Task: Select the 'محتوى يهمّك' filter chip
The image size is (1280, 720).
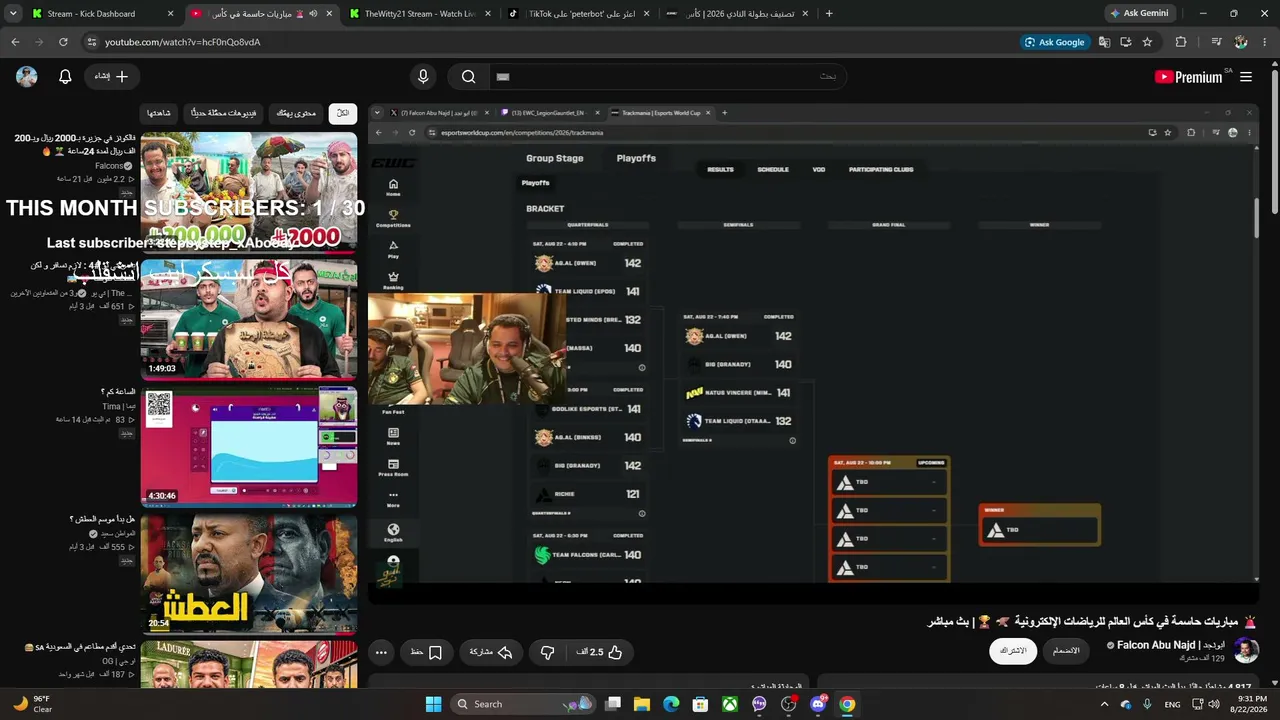Action: [296, 113]
